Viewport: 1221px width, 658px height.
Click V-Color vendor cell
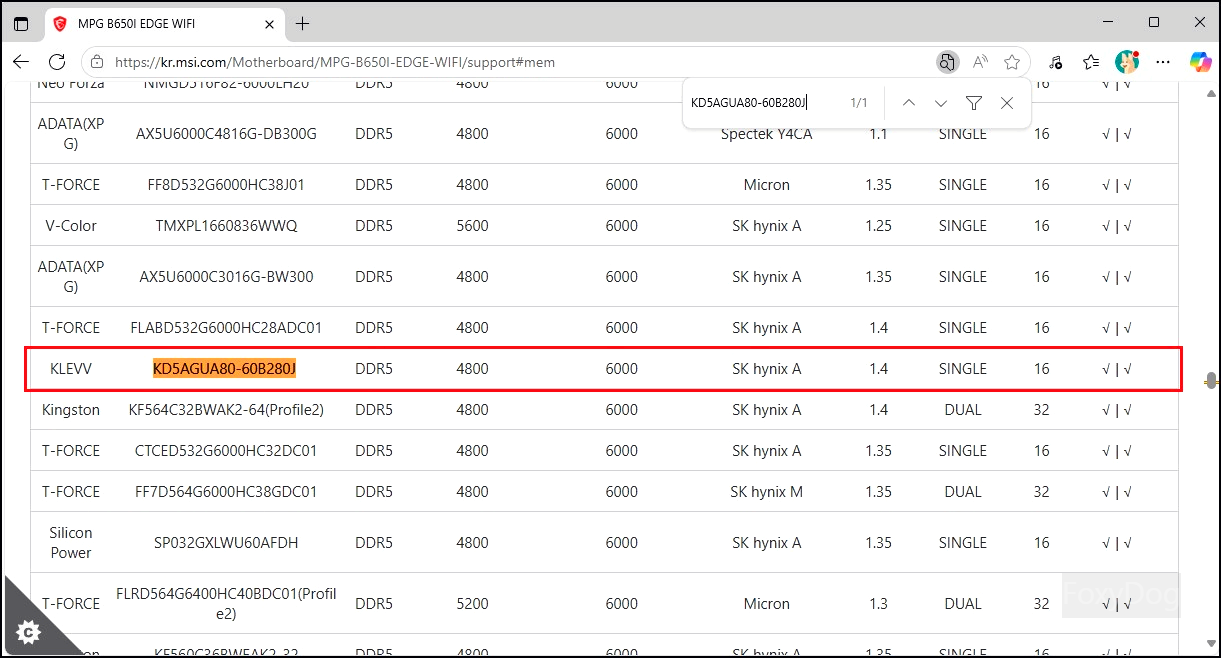coord(71,226)
